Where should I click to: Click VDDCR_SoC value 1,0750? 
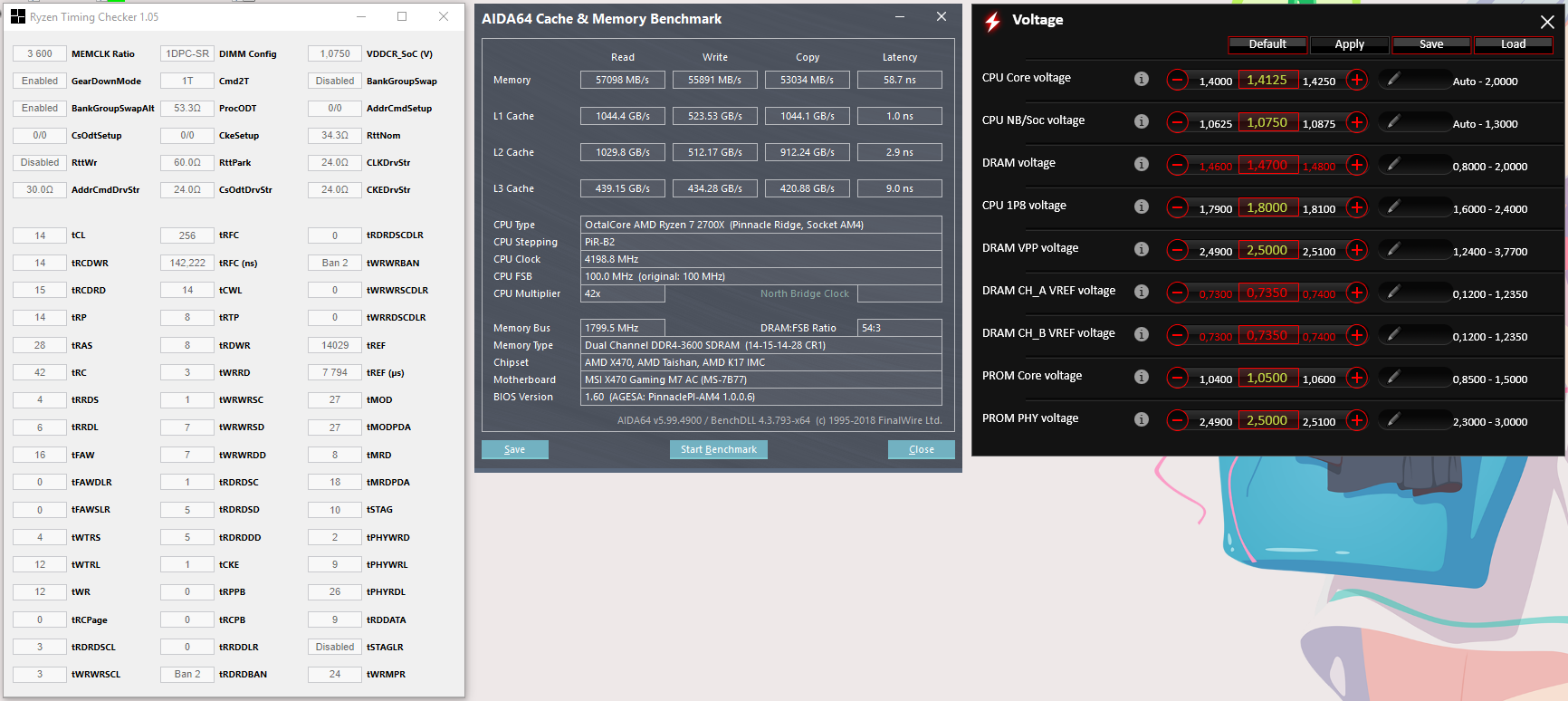pos(335,53)
